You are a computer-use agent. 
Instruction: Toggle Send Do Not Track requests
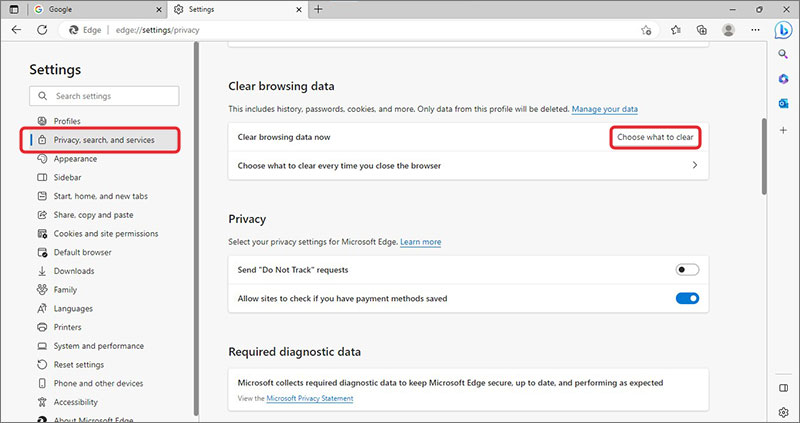coord(687,270)
